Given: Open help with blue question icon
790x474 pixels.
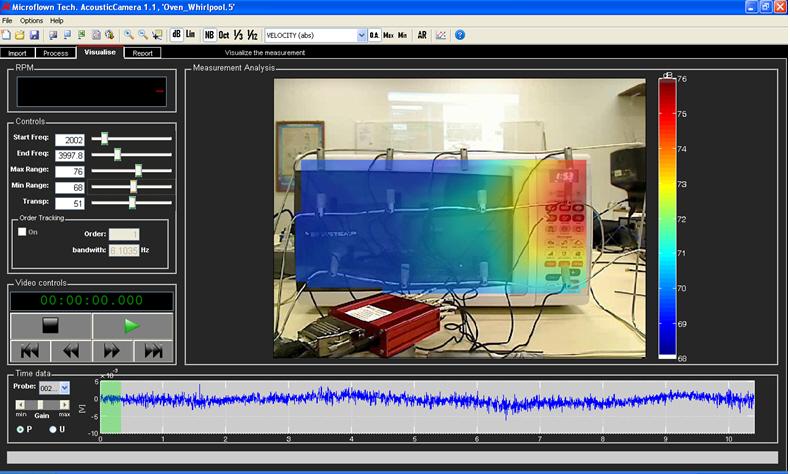Looking at the screenshot, I should pyautogui.click(x=460, y=35).
